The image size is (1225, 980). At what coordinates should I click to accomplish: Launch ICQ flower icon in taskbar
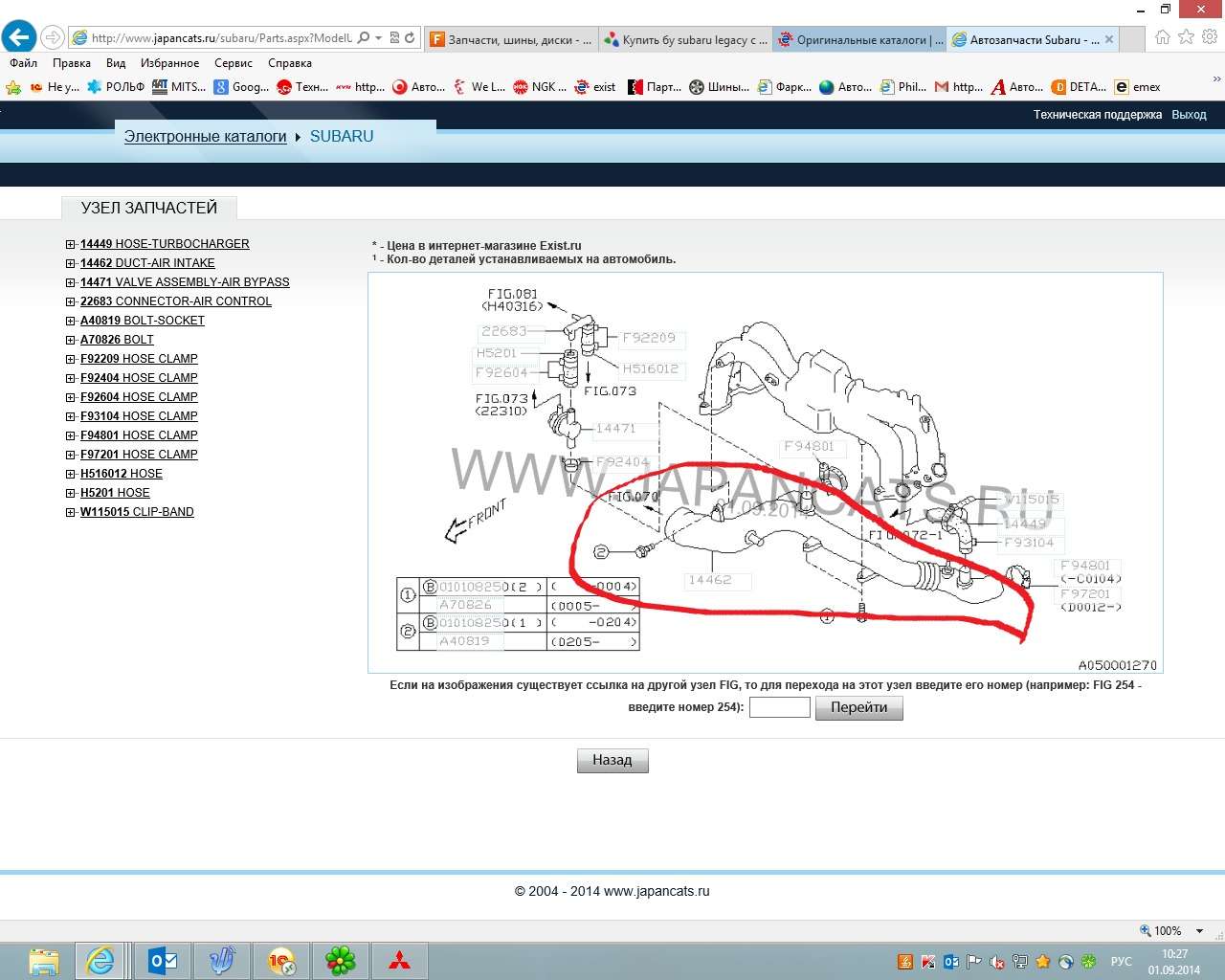[x=340, y=960]
